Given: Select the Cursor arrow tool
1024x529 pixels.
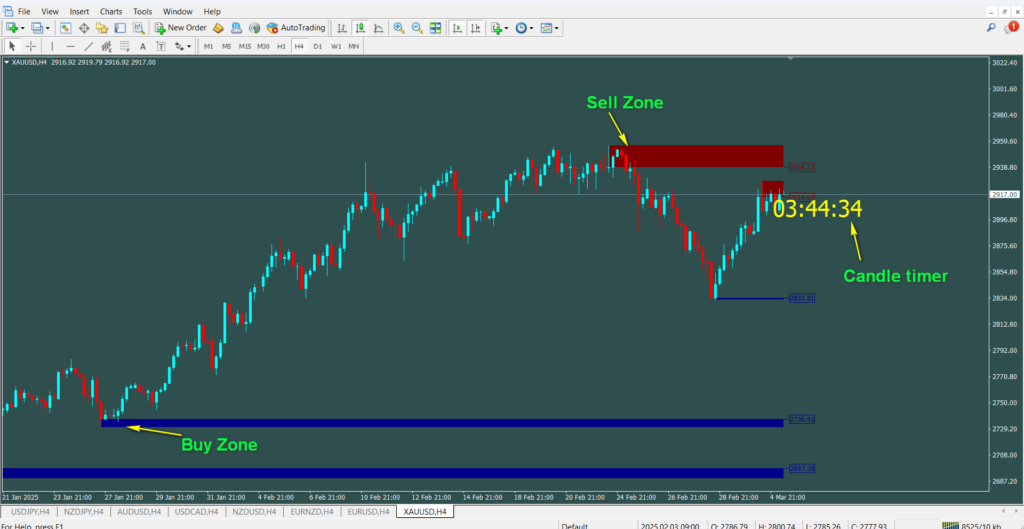Looking at the screenshot, I should tap(12, 46).
